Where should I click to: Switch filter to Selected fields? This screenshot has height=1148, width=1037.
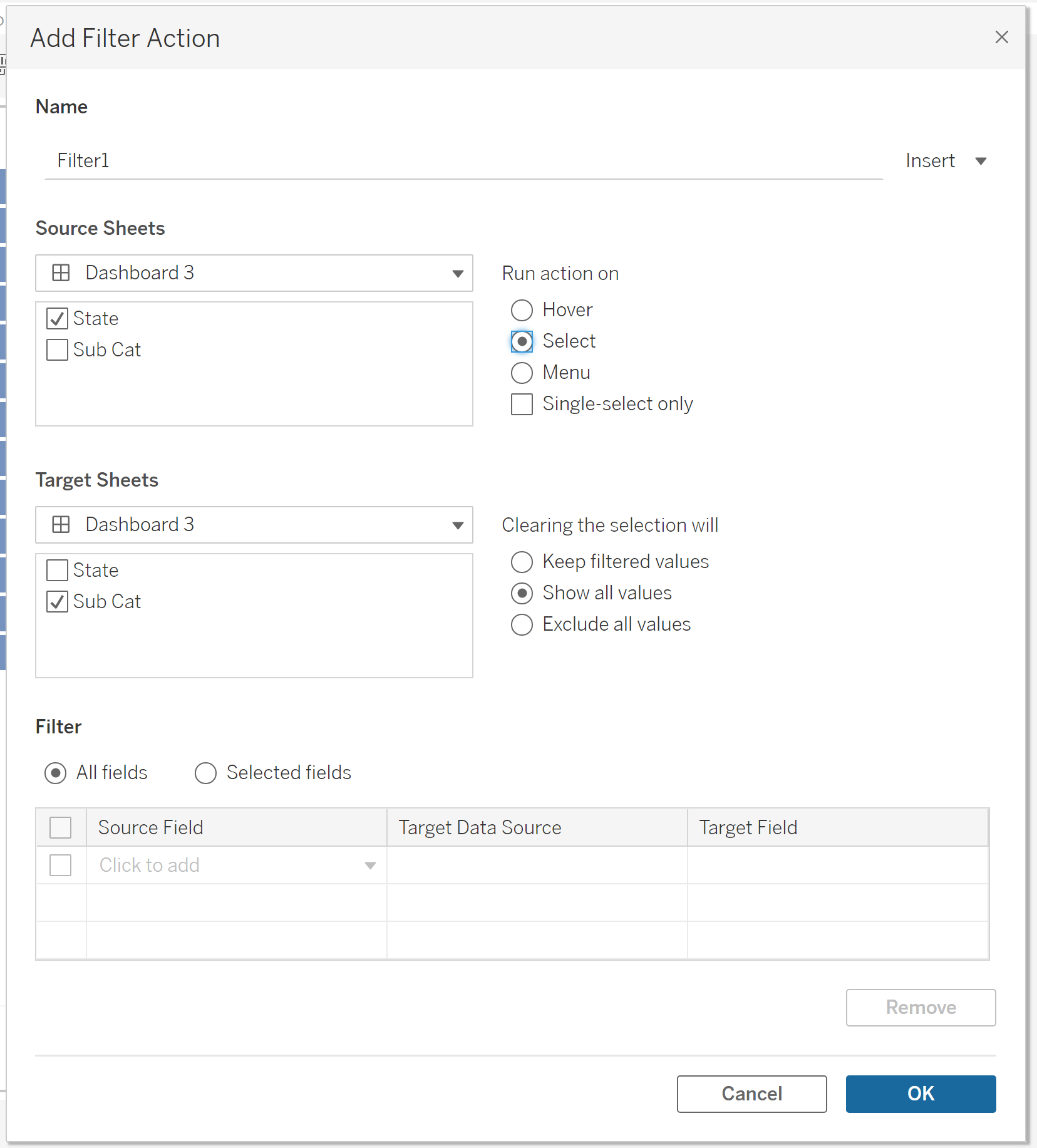(205, 773)
